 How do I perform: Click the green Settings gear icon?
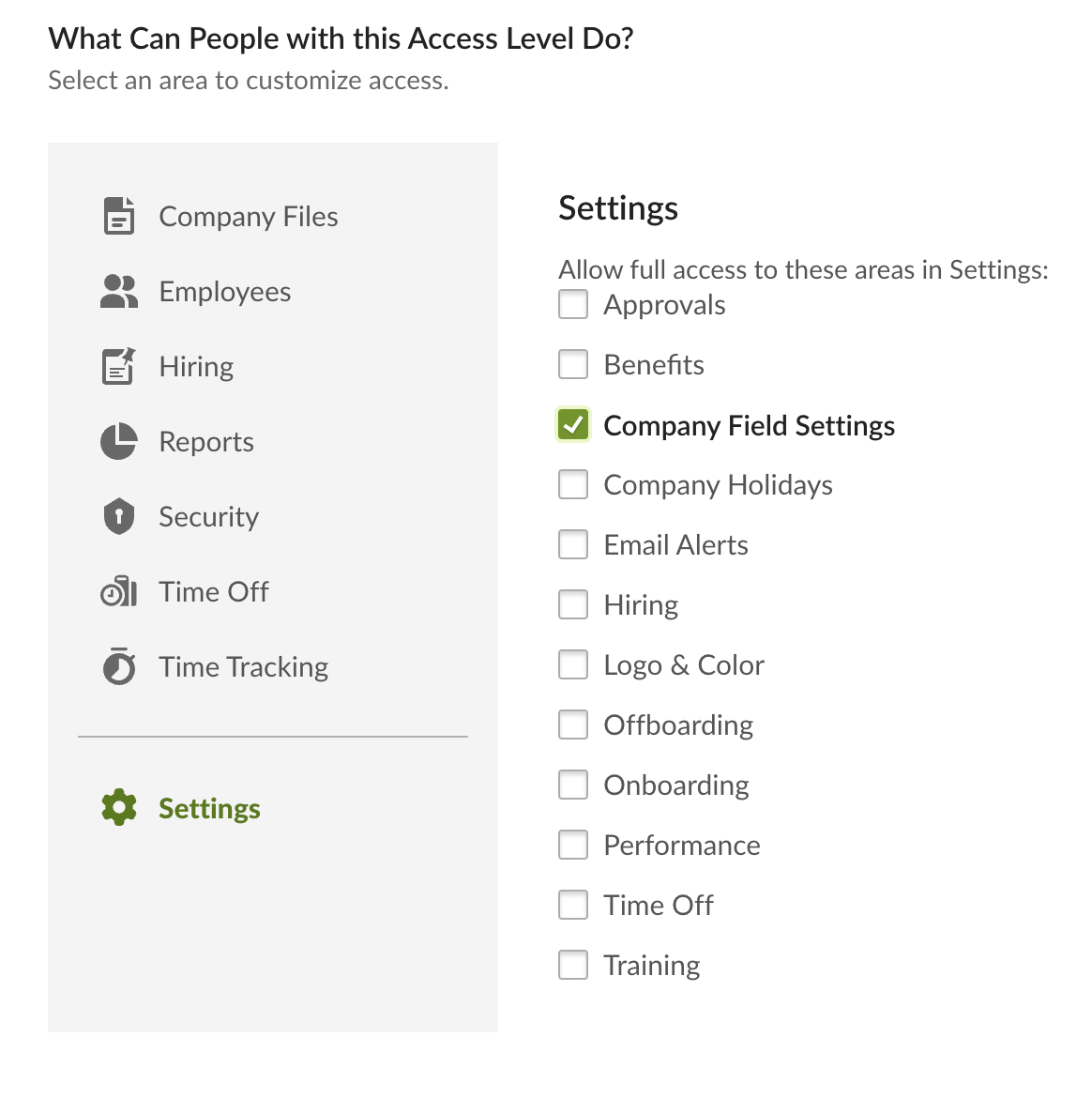coord(119,807)
